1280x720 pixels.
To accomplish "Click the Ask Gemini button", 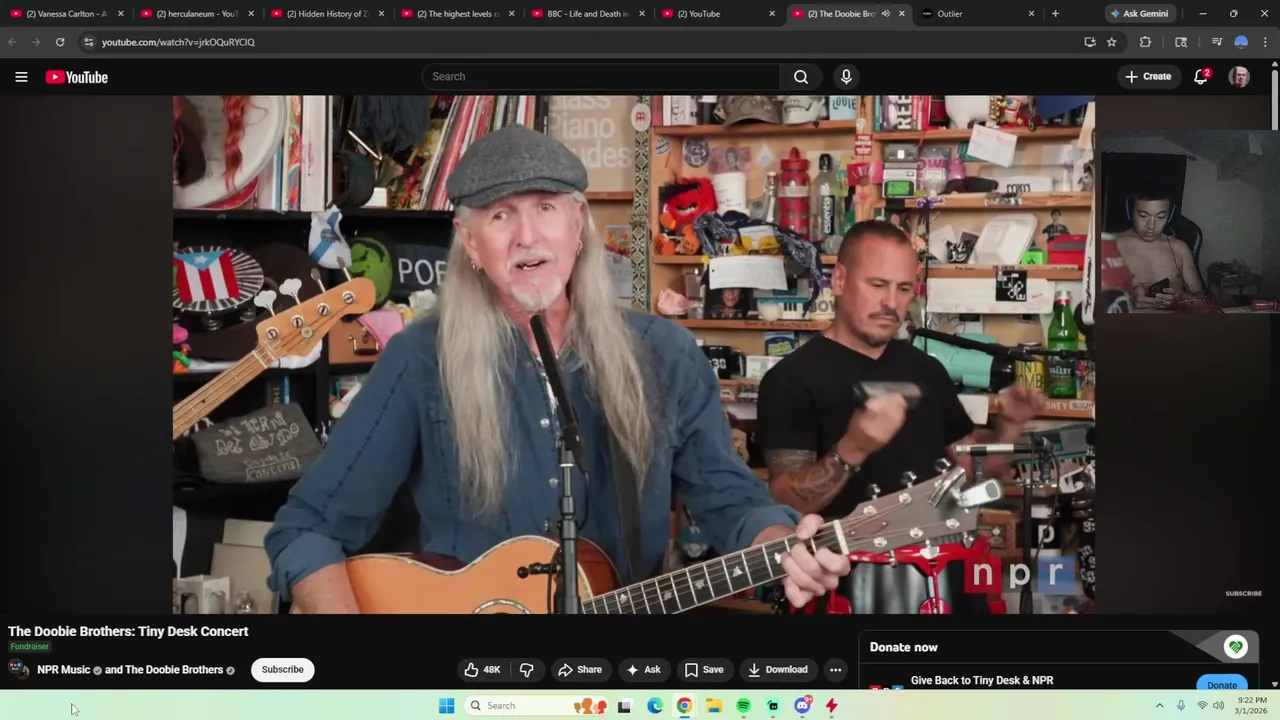I will point(1138,14).
